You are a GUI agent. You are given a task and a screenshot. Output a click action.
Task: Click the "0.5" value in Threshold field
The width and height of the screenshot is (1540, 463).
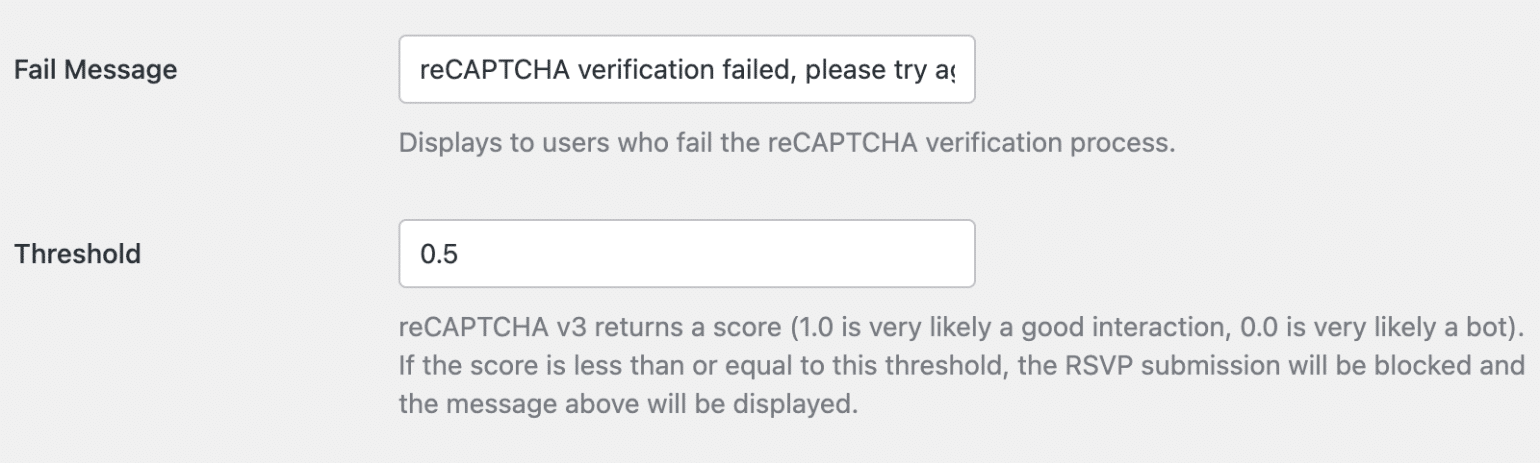tap(439, 254)
